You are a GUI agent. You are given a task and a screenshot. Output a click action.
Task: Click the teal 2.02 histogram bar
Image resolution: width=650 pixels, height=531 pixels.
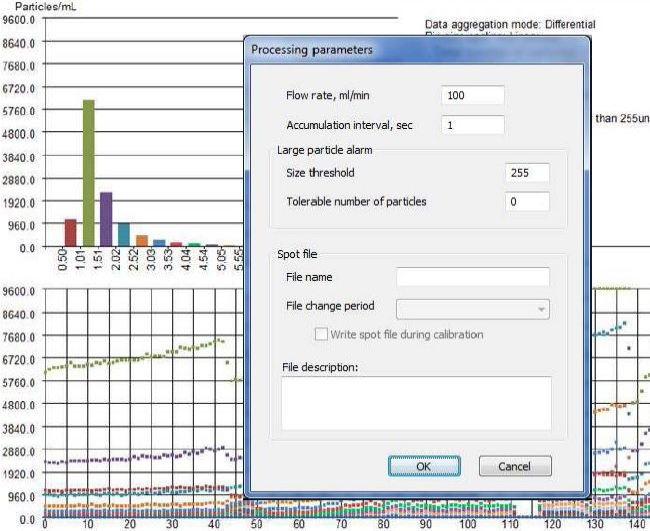tap(124, 235)
